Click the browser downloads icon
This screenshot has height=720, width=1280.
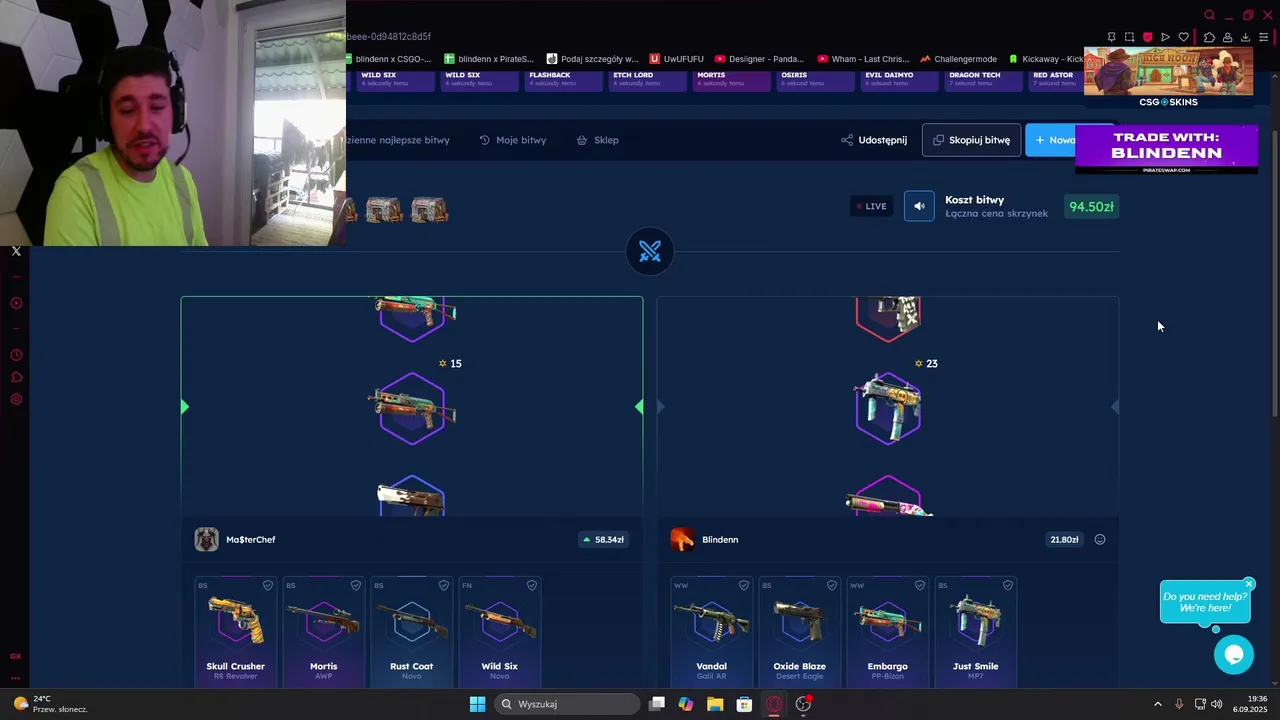pyautogui.click(x=1245, y=37)
